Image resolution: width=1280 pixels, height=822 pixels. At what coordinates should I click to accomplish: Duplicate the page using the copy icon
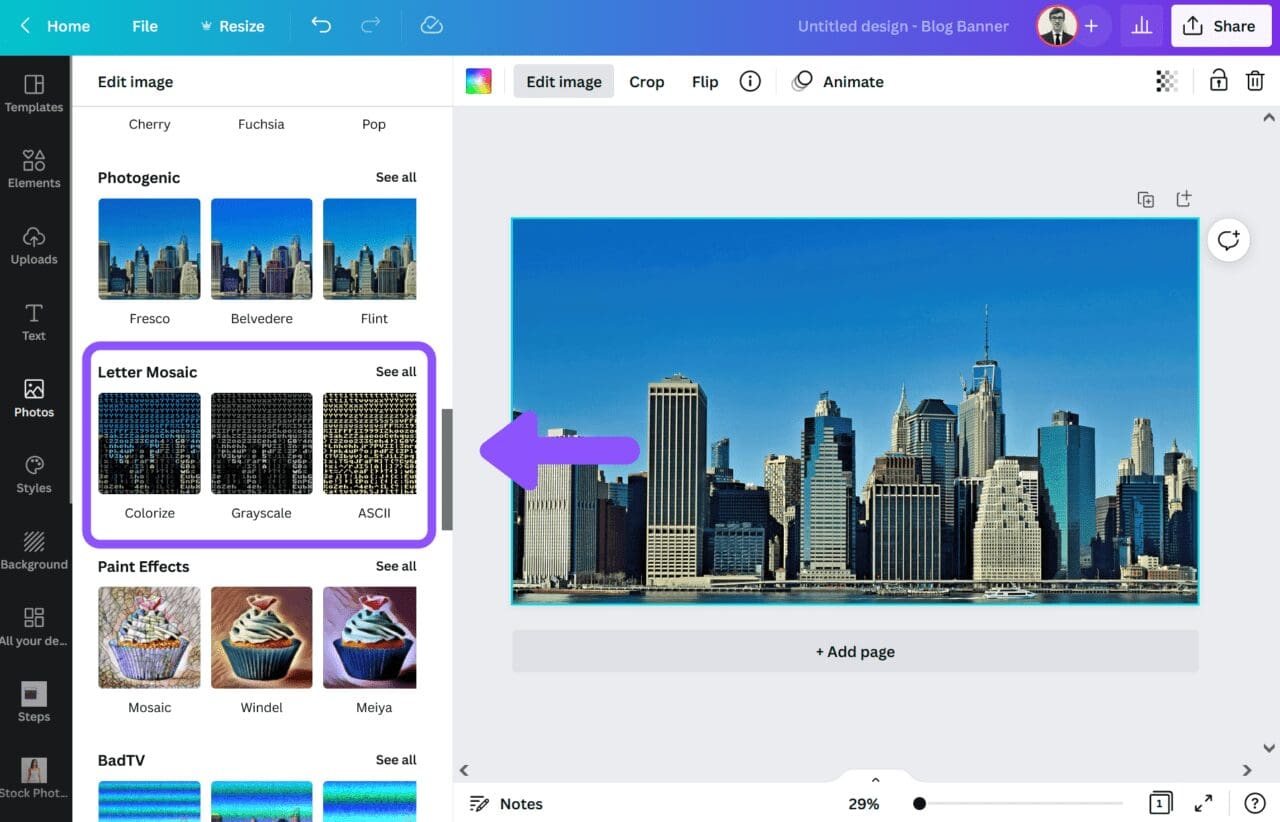(1145, 199)
